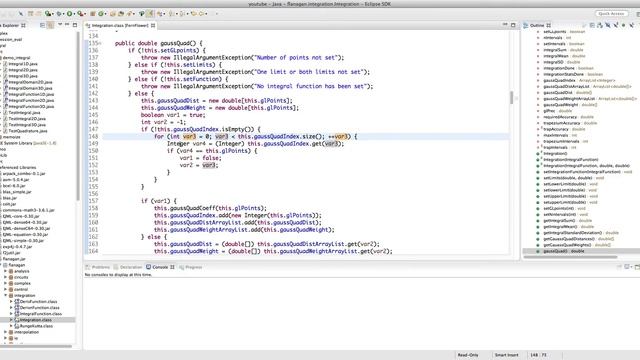Switch to the Declaration tab
Viewport: 640px width, 360px height.
pyautogui.click(x=128, y=267)
